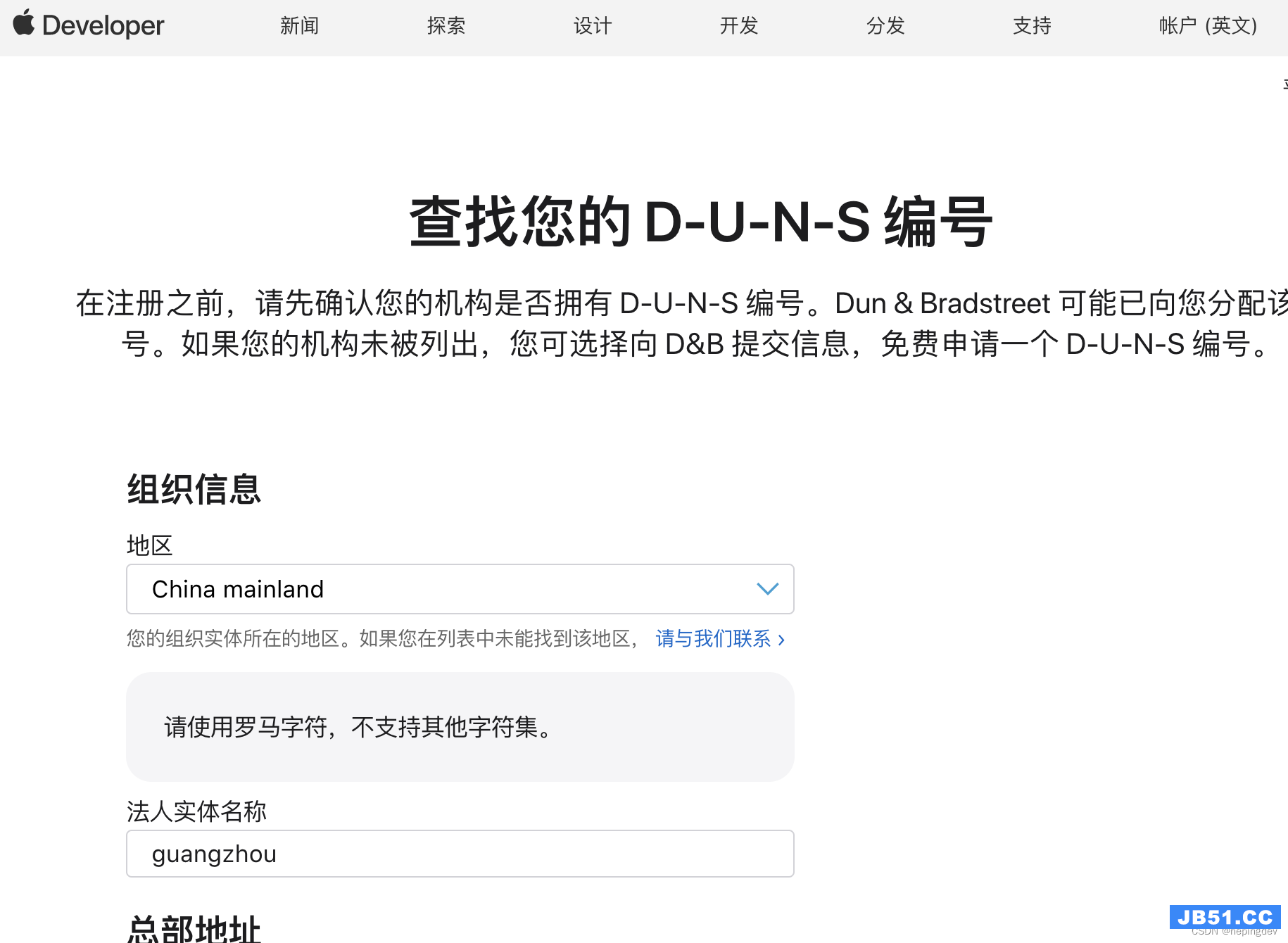
Task: Click the 法人实体名称 field label
Action: [x=196, y=811]
